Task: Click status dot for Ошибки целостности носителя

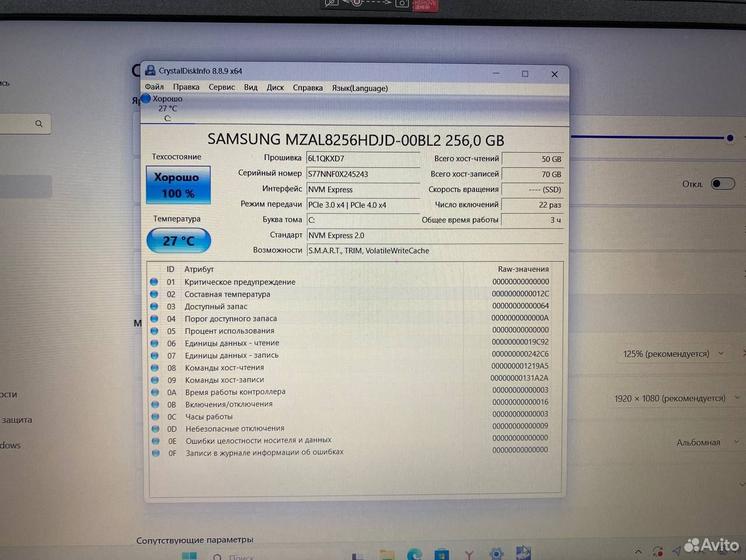Action: click(x=156, y=441)
